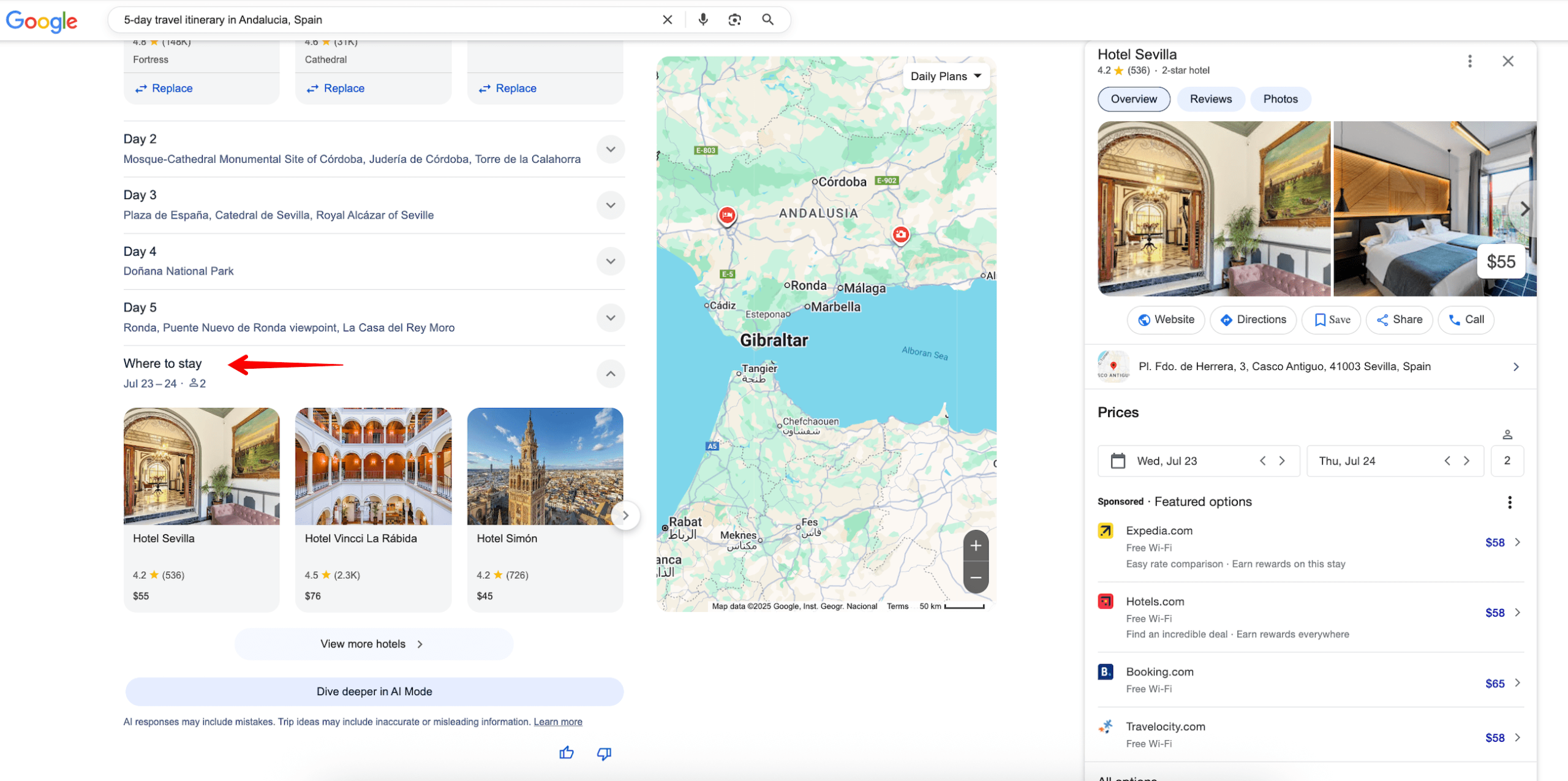
Task: Open hotel Website button
Action: click(1166, 320)
